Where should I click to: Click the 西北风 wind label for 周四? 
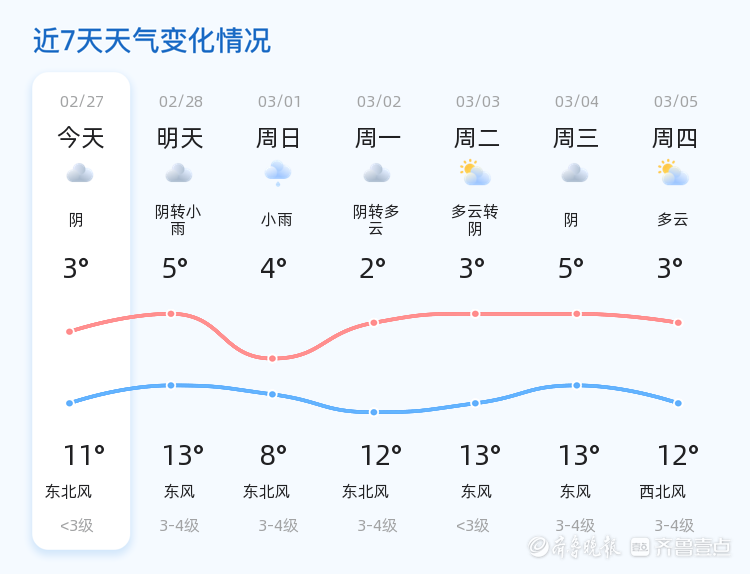coord(663,492)
